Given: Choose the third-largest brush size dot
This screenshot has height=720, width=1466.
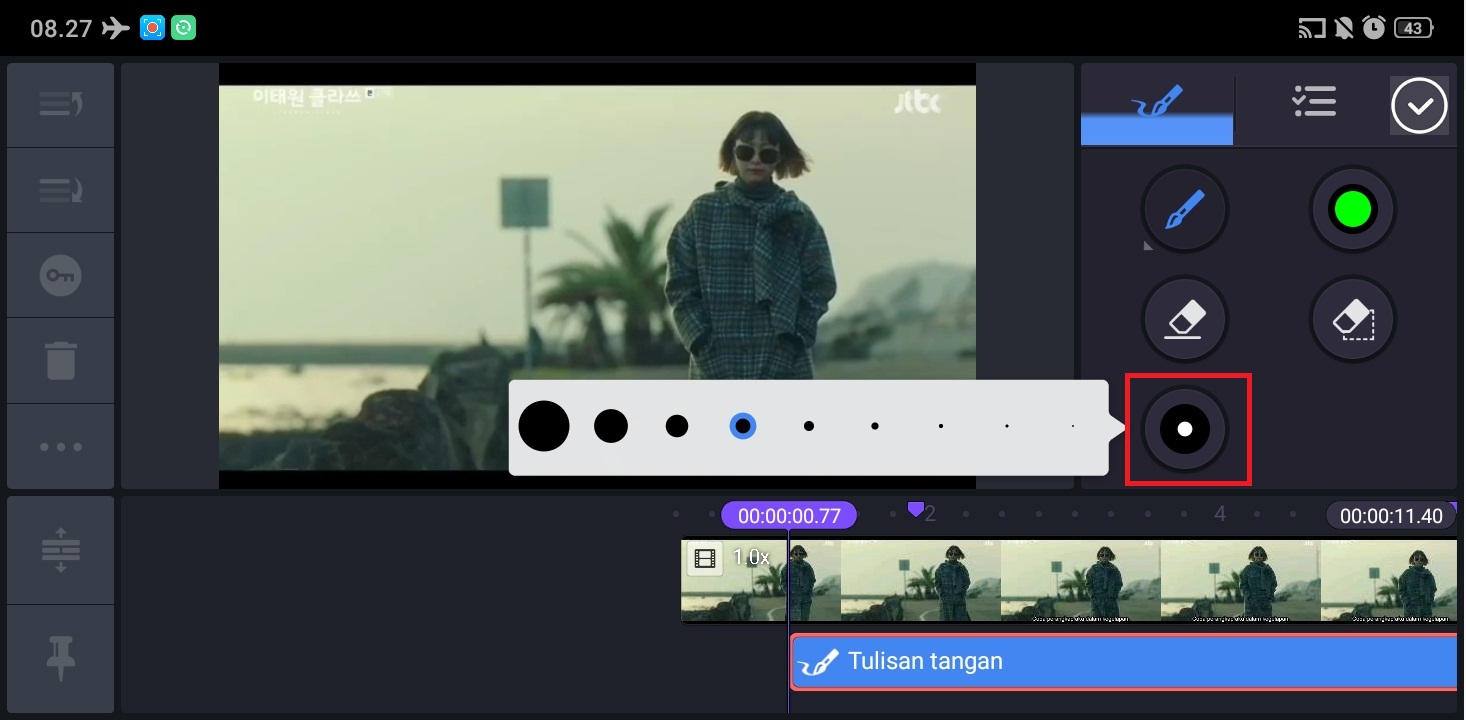Looking at the screenshot, I should coord(677,426).
